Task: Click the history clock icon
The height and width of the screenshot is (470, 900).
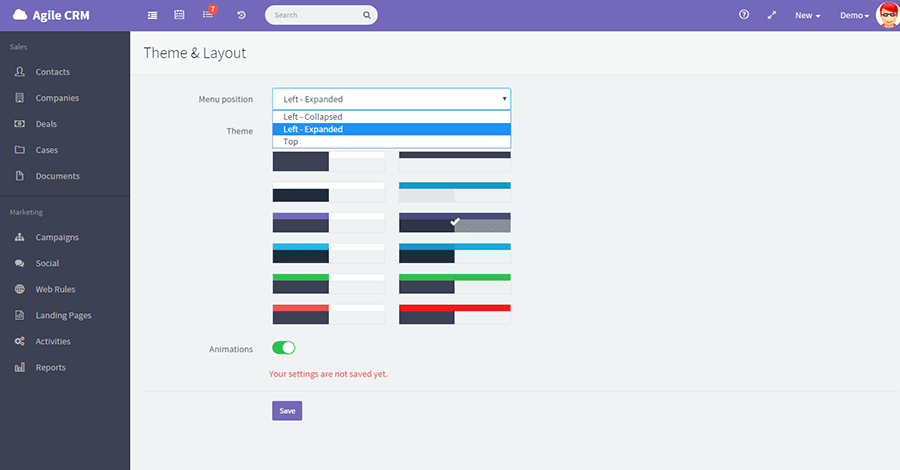Action: click(241, 15)
